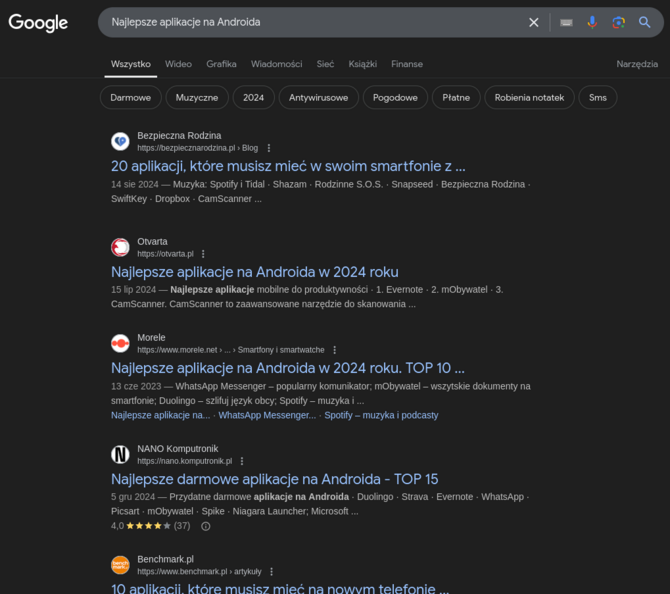Apply the Pogodowe filter chip
This screenshot has height=594, width=670.
[x=395, y=97]
